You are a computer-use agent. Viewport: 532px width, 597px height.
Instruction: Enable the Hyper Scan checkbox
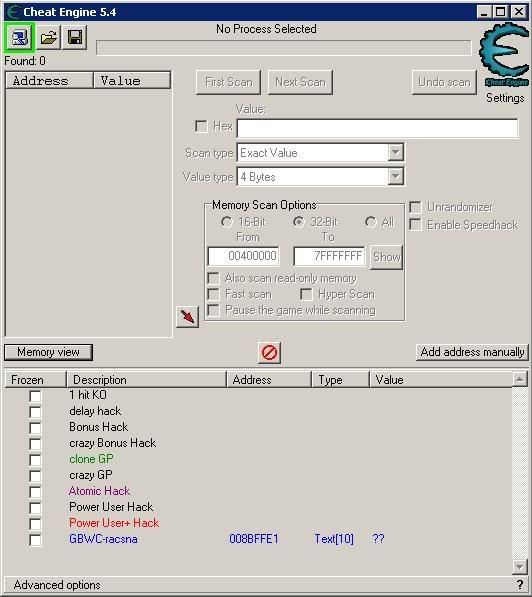(x=306, y=294)
